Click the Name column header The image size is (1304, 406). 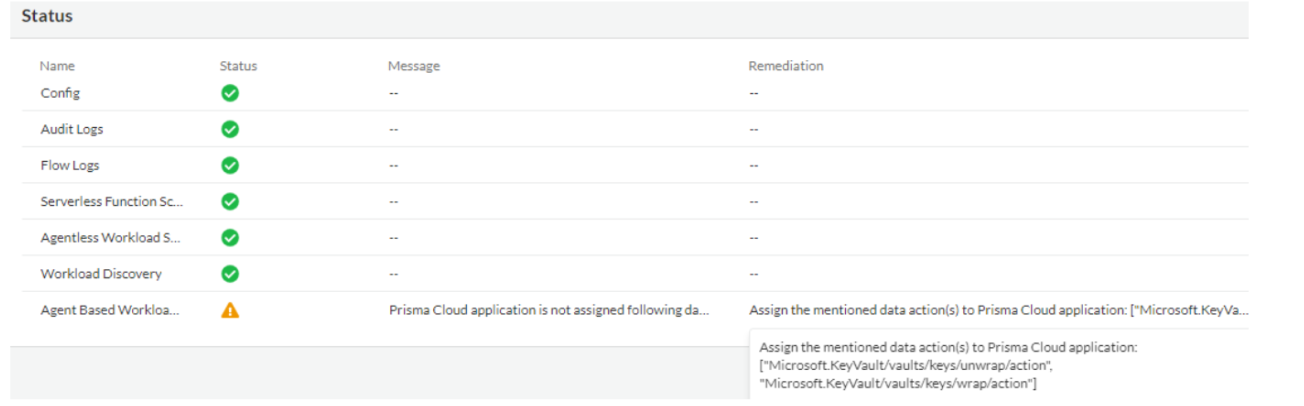click(57, 66)
